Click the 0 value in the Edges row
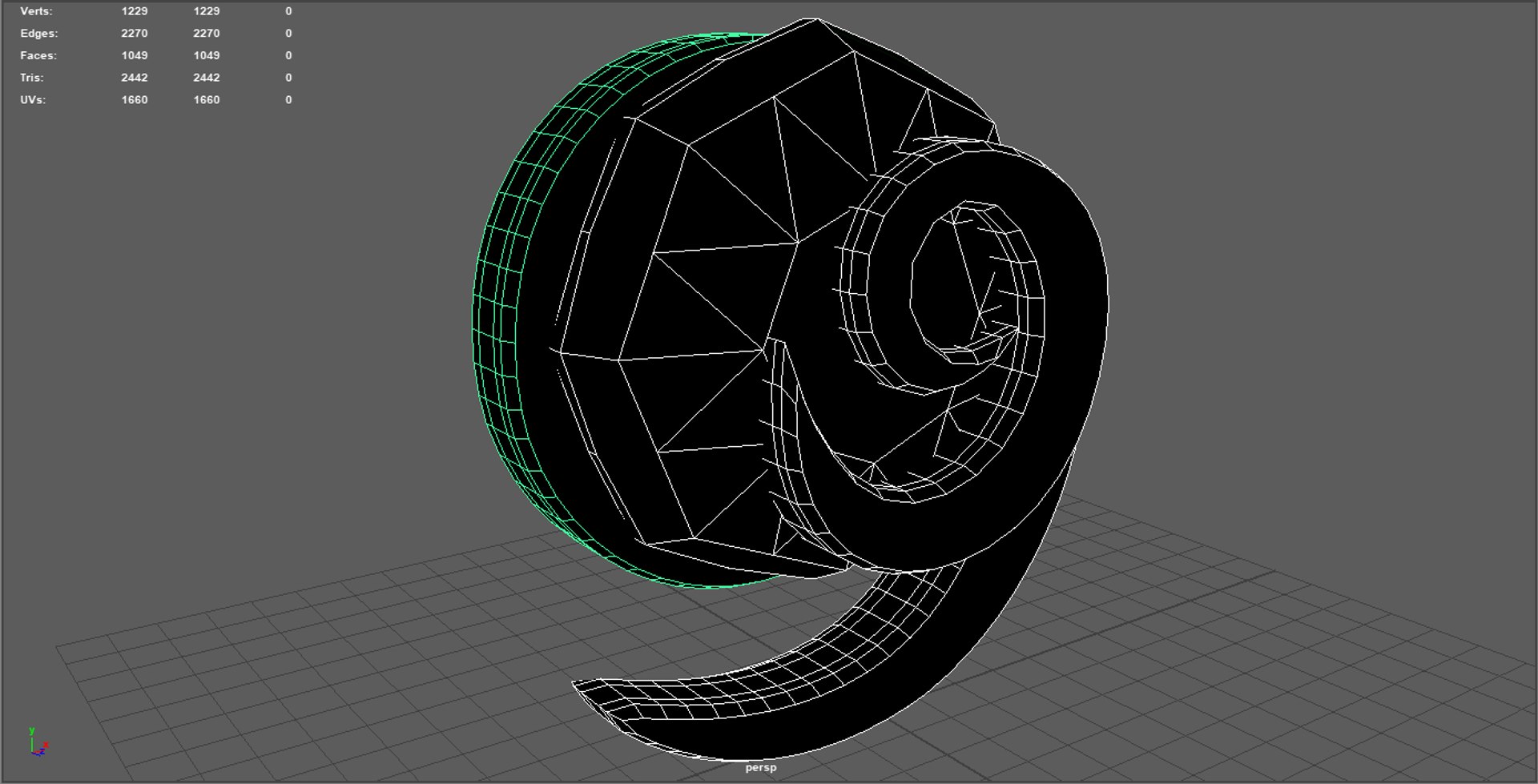The width and height of the screenshot is (1538, 784). point(288,34)
